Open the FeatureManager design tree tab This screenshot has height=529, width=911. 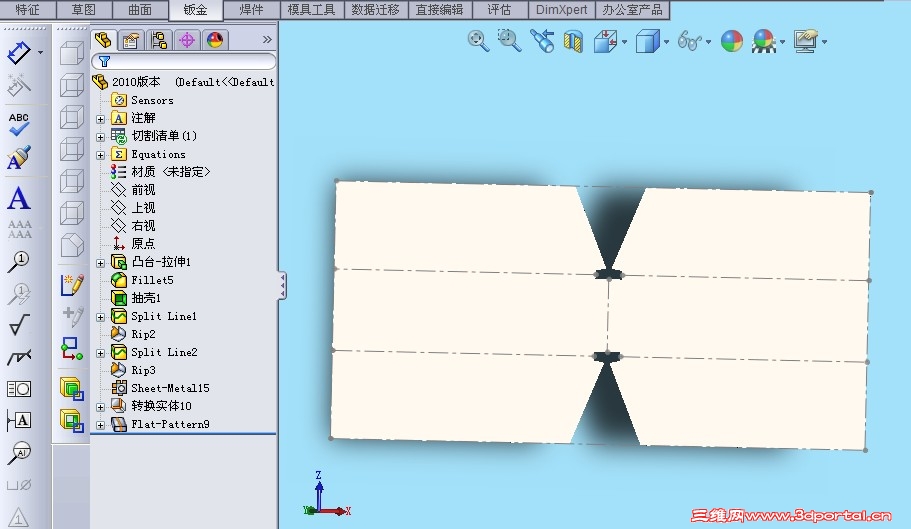103,39
